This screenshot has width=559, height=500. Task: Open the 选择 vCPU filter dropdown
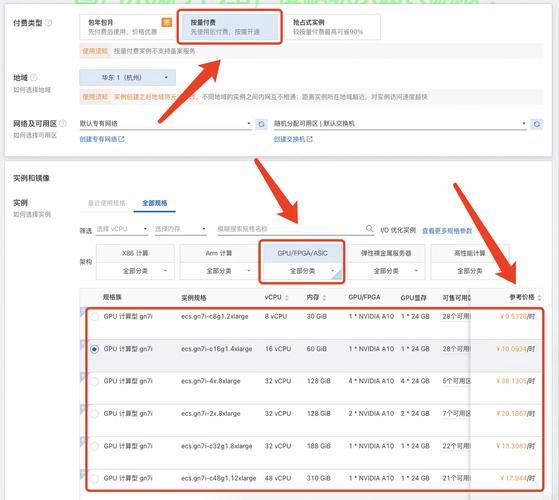(x=122, y=229)
